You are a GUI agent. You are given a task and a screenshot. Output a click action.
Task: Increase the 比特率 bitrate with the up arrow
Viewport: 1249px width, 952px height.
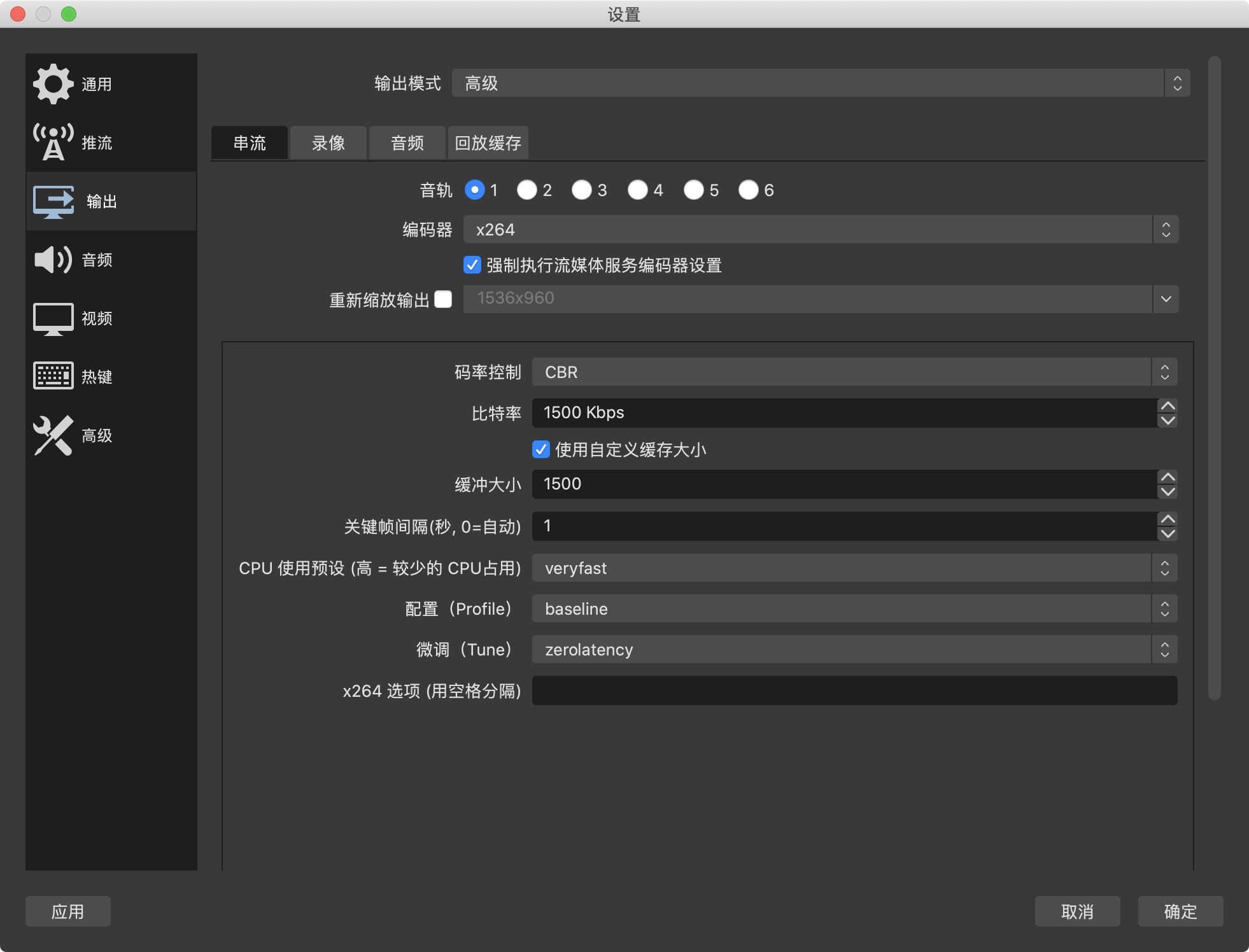click(x=1168, y=406)
